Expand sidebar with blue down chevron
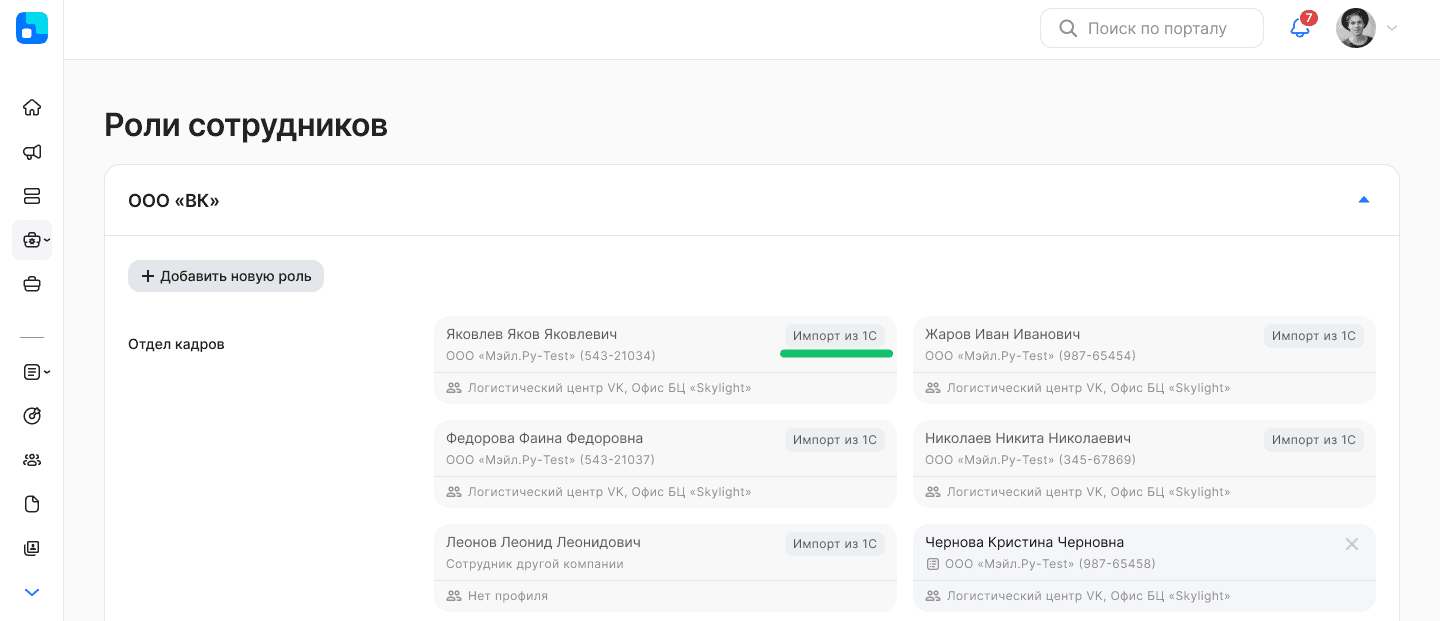 [x=32, y=592]
